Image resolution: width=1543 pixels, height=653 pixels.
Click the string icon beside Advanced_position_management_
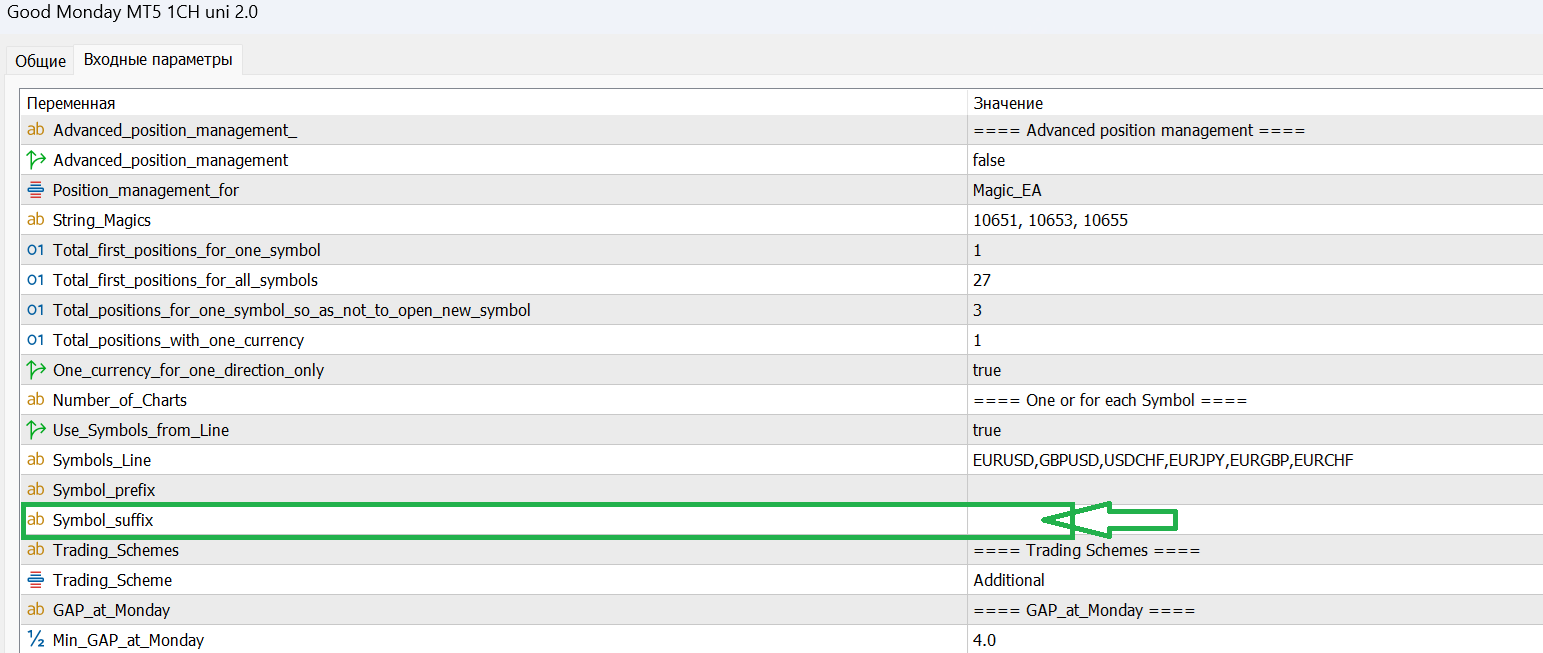tap(36, 130)
